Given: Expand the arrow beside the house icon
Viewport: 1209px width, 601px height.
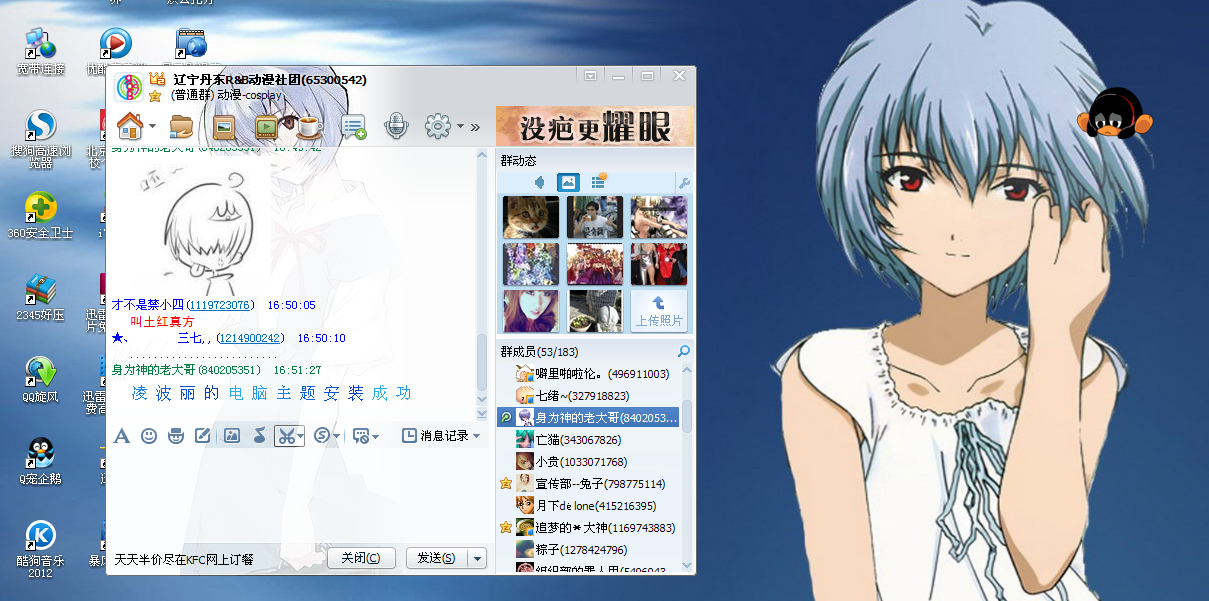Looking at the screenshot, I should (x=152, y=127).
